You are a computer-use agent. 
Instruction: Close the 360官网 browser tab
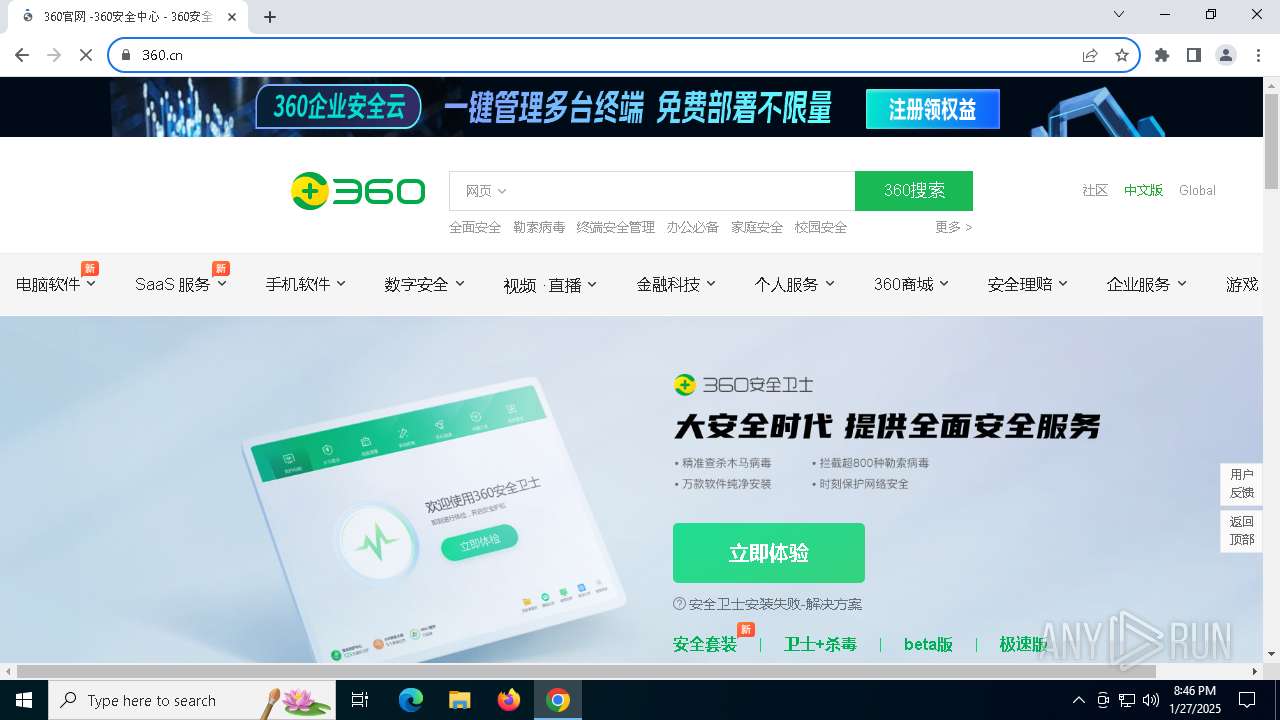[233, 17]
